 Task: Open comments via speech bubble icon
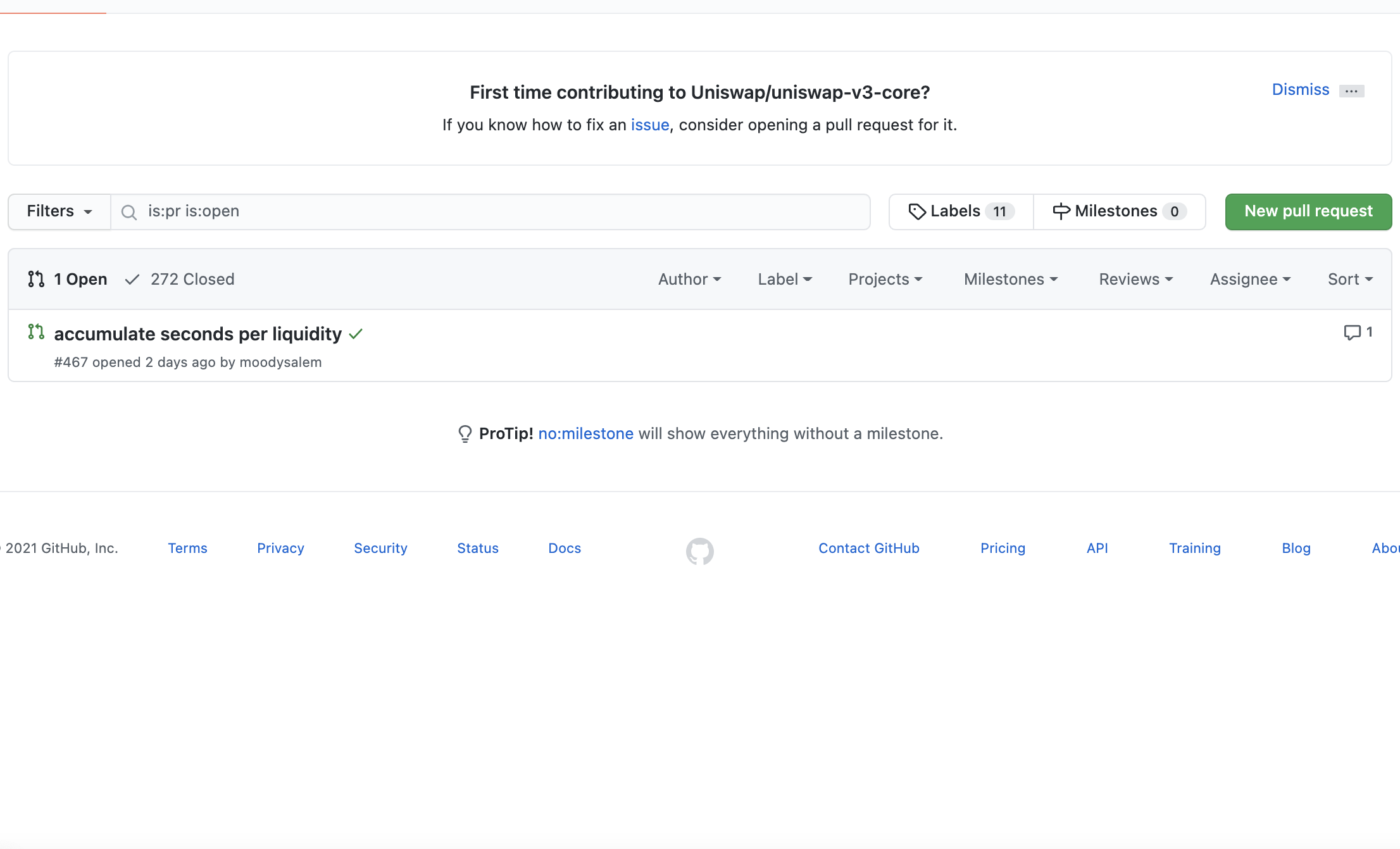point(1352,332)
